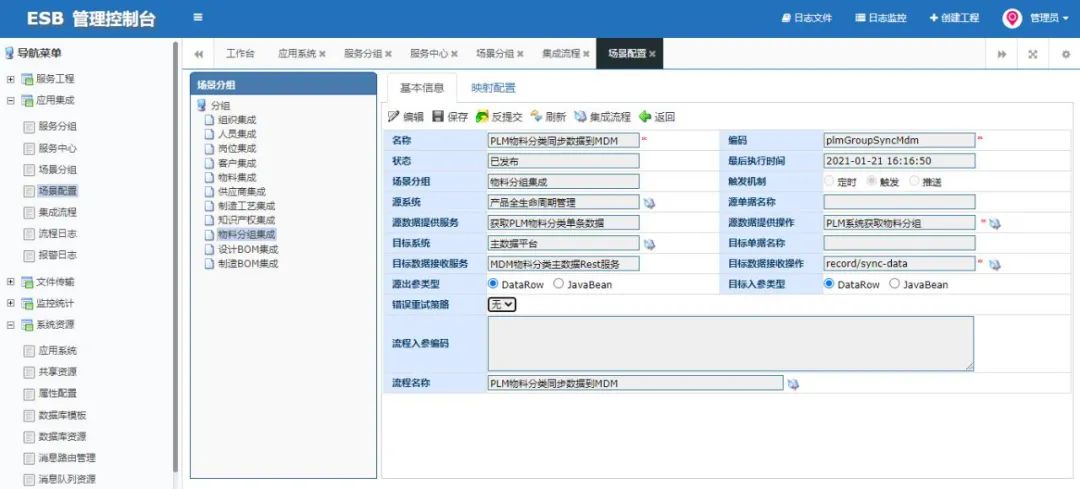This screenshot has width=1080, height=489.
Task: Close the 服务中心 tab
Action: point(454,54)
